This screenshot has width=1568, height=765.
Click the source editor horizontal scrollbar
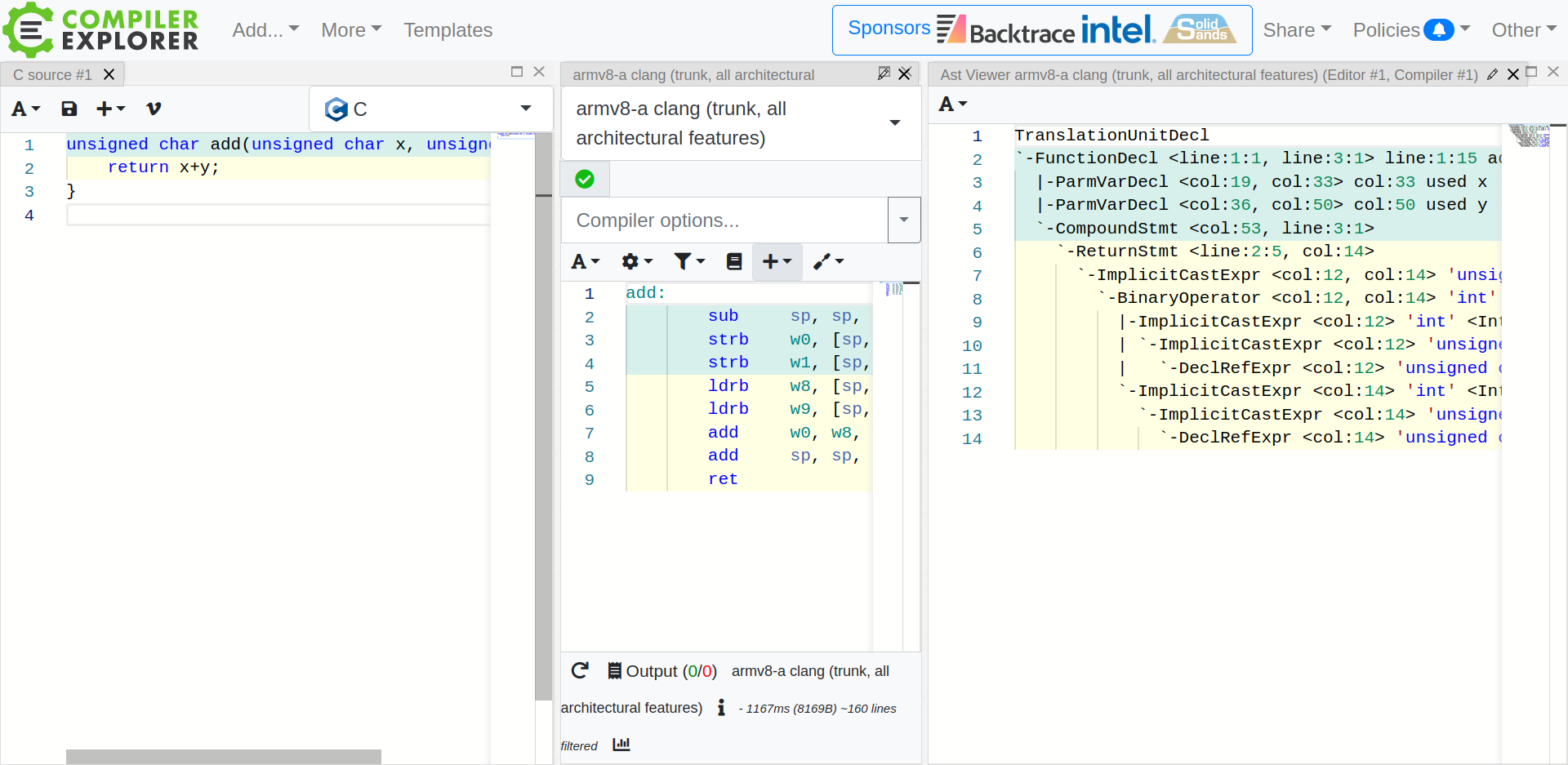[223, 757]
